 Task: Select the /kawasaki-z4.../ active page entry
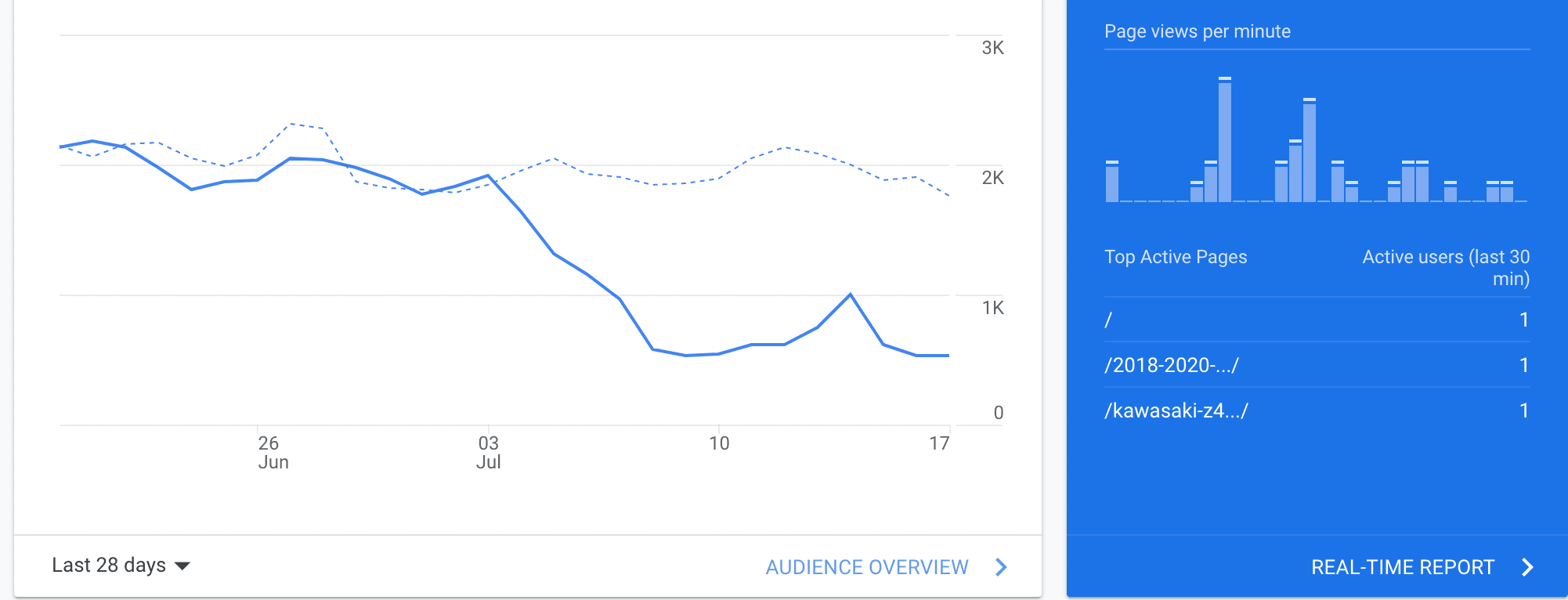click(1176, 409)
